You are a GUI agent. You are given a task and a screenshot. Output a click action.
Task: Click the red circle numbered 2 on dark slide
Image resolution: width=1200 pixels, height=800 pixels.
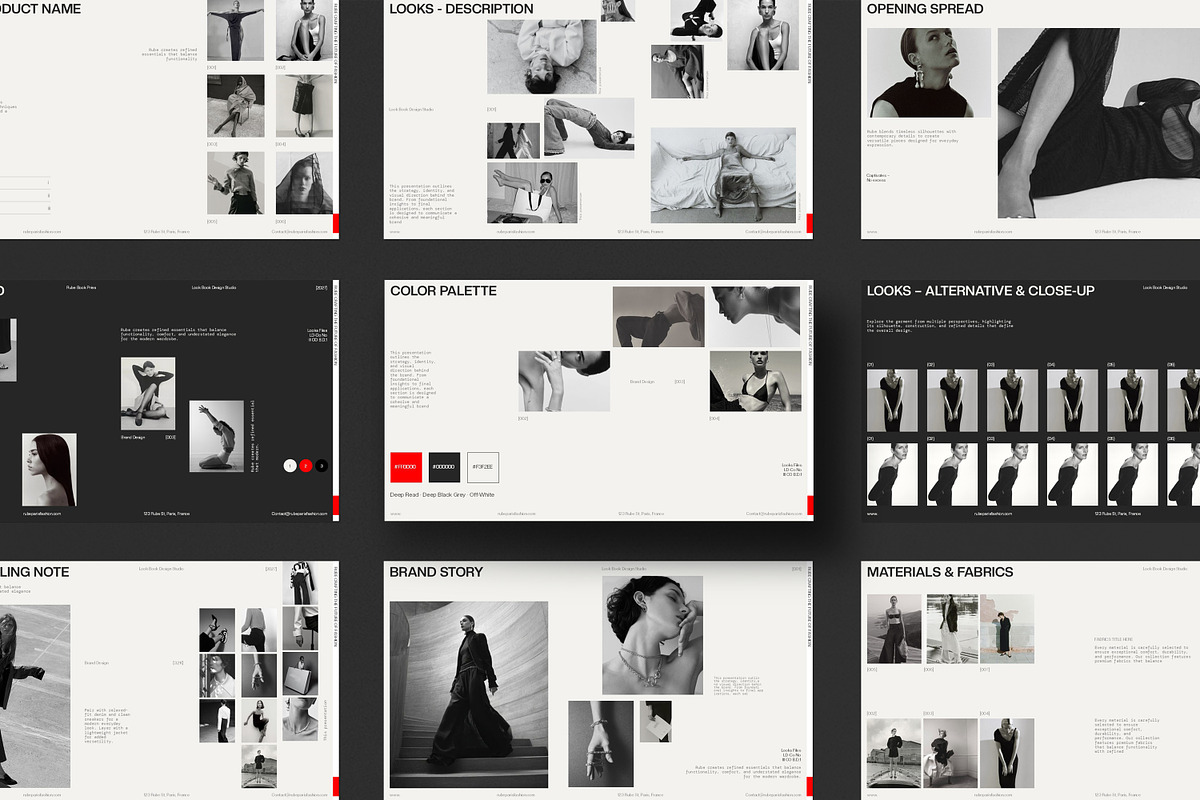306,465
